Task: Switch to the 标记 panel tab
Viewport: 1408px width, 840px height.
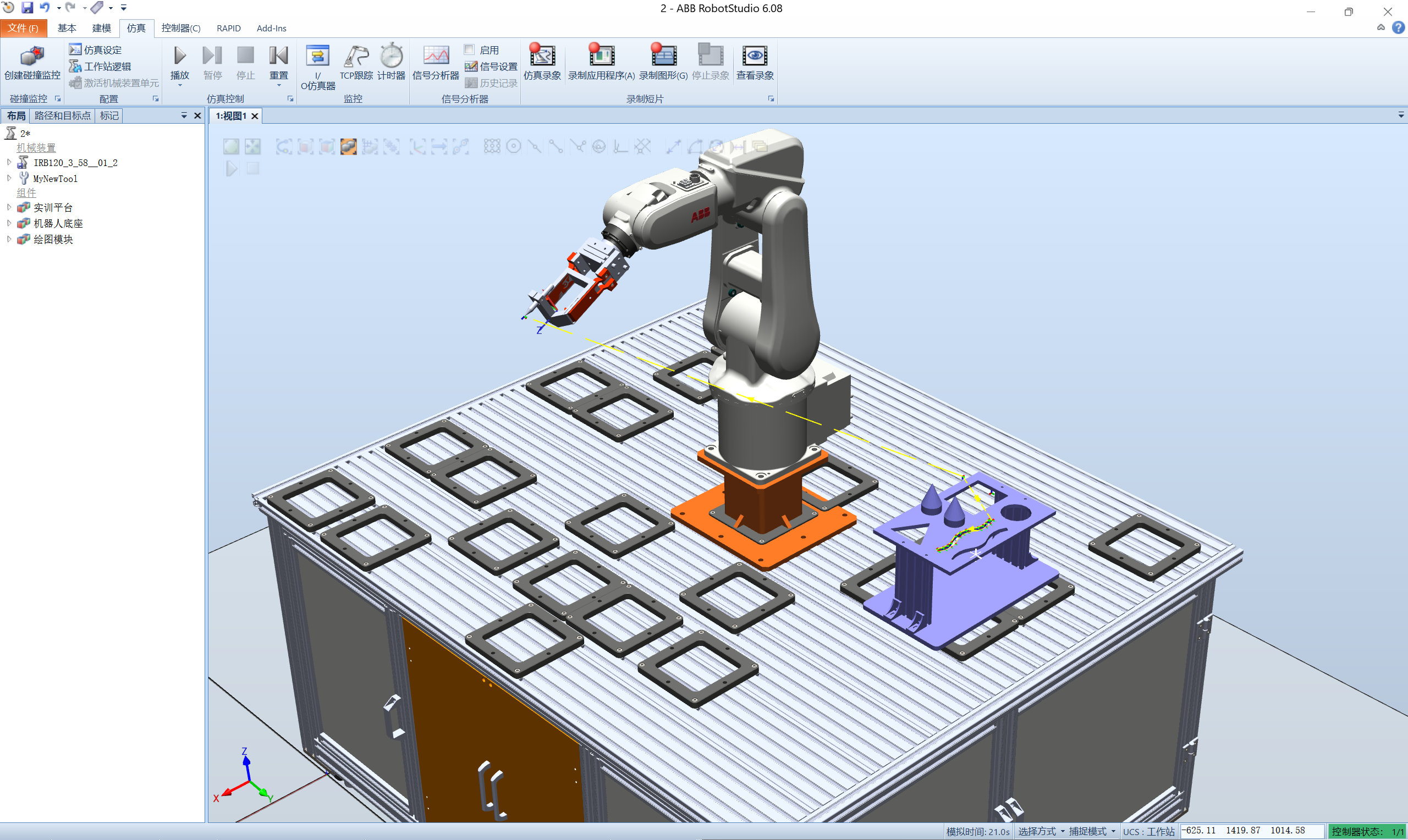Action: pos(109,115)
